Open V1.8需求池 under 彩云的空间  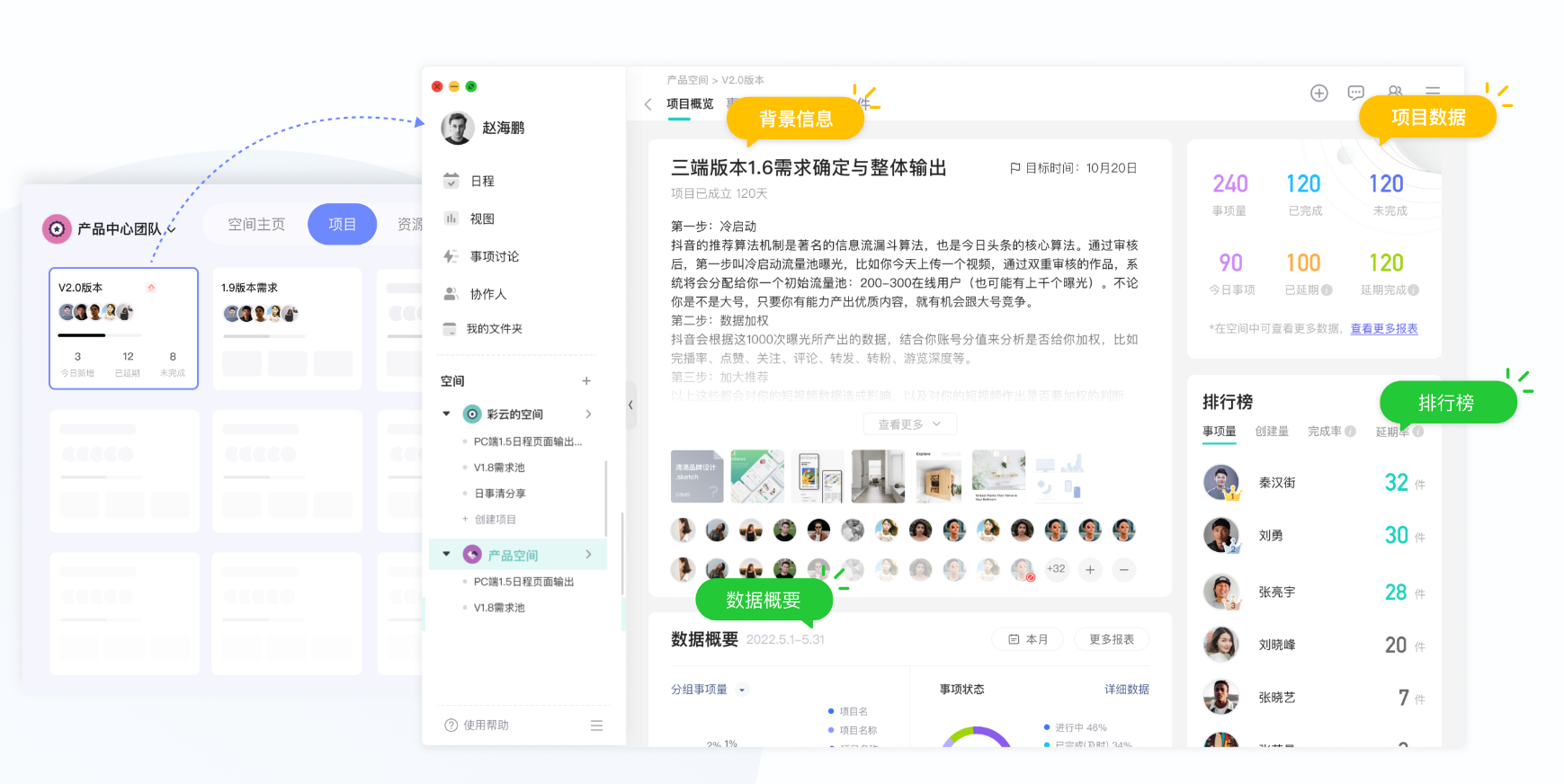point(499,468)
